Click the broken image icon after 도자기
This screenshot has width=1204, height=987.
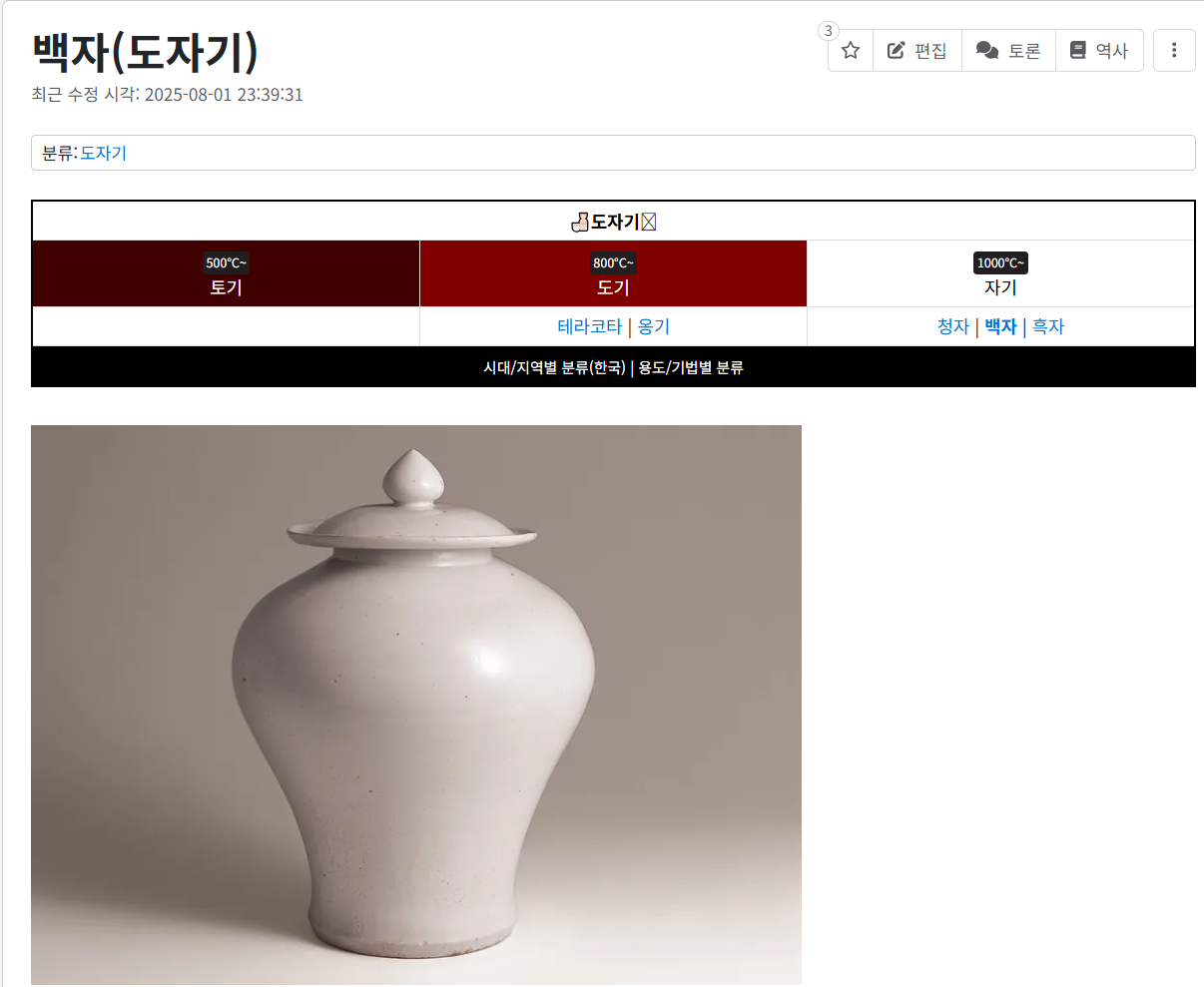tap(648, 222)
